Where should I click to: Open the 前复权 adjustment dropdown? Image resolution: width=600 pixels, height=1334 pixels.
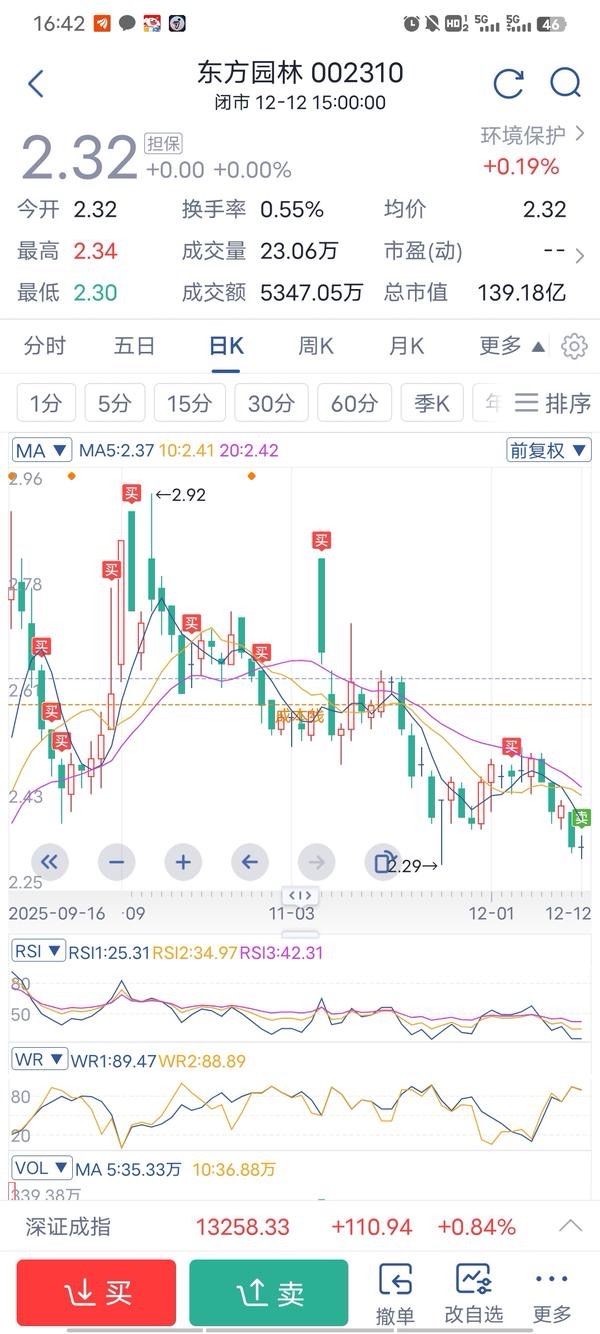click(x=549, y=451)
